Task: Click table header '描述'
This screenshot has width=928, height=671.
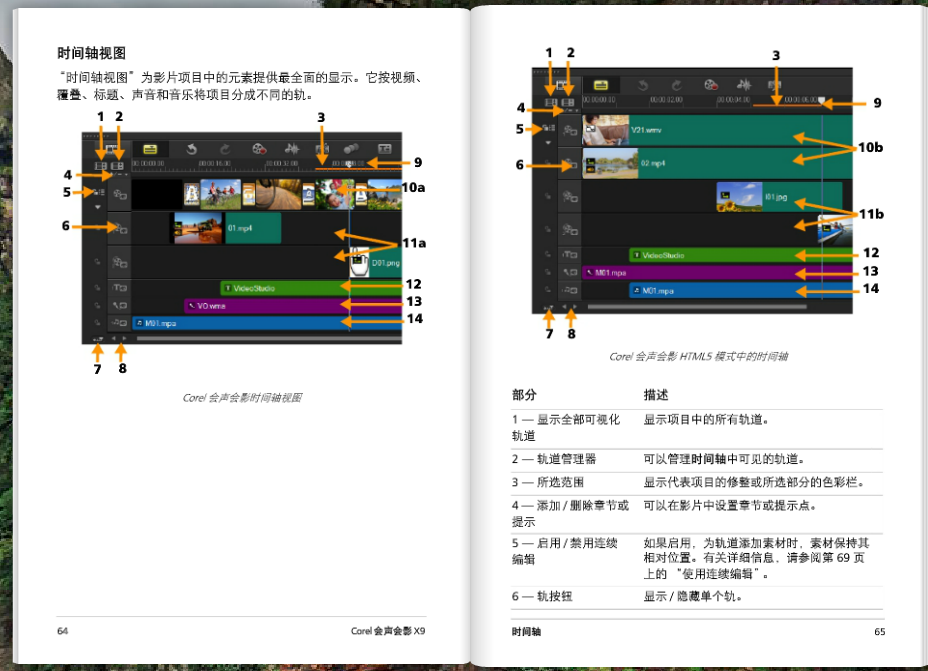Action: click(x=656, y=395)
